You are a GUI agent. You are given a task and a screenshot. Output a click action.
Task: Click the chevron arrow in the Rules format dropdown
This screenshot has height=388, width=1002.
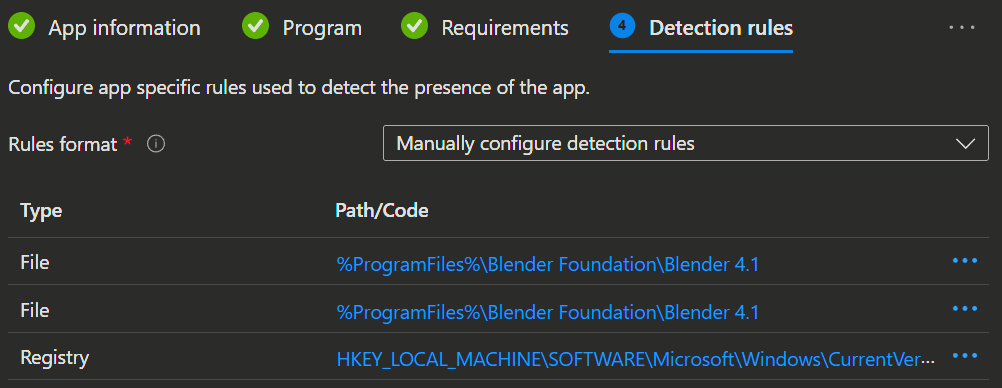(966, 144)
